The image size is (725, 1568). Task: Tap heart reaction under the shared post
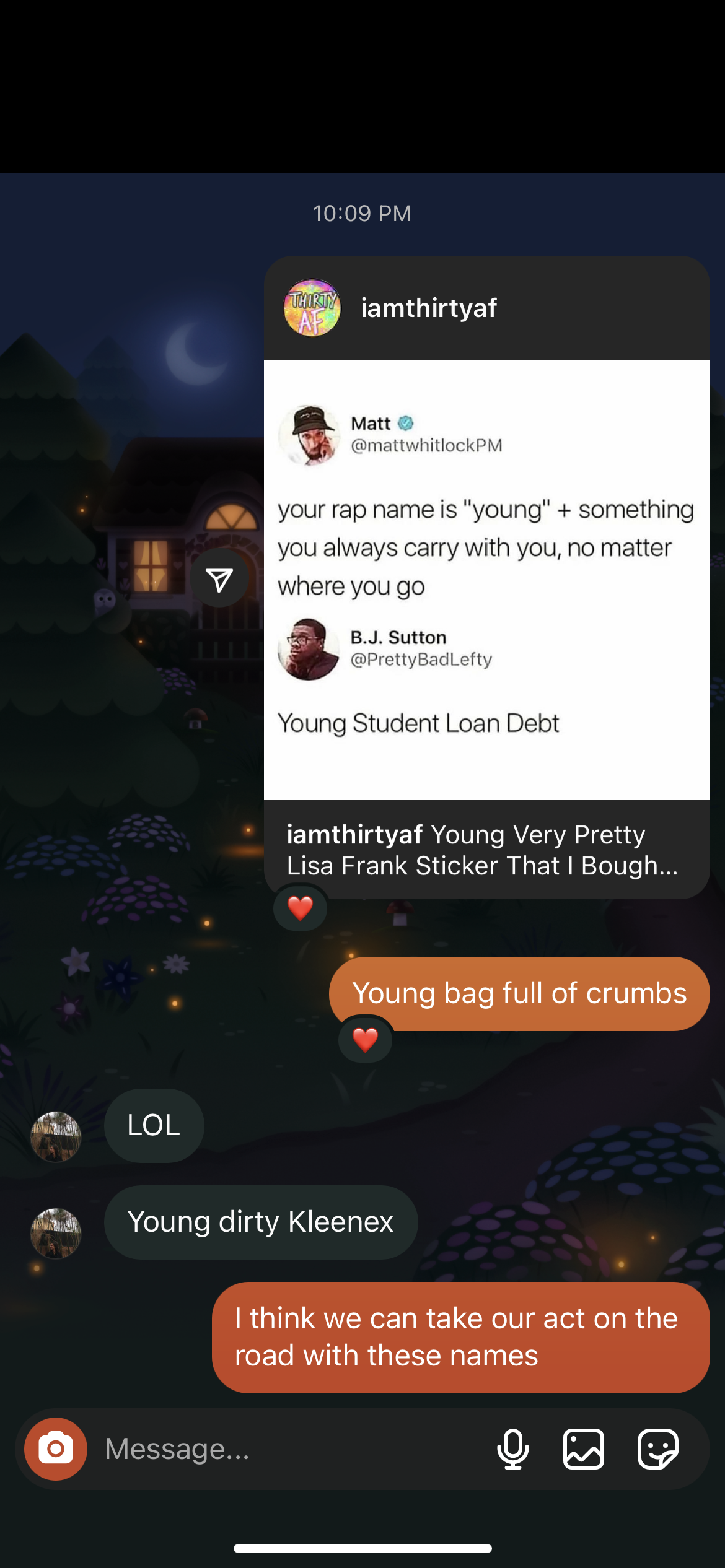tap(301, 908)
